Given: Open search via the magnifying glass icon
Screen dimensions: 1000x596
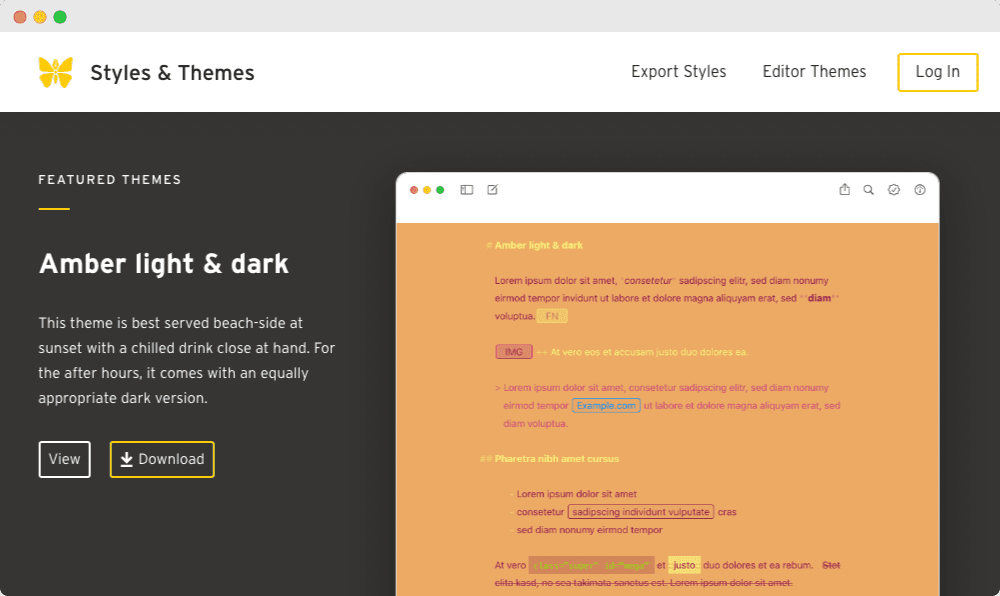Looking at the screenshot, I should point(869,189).
